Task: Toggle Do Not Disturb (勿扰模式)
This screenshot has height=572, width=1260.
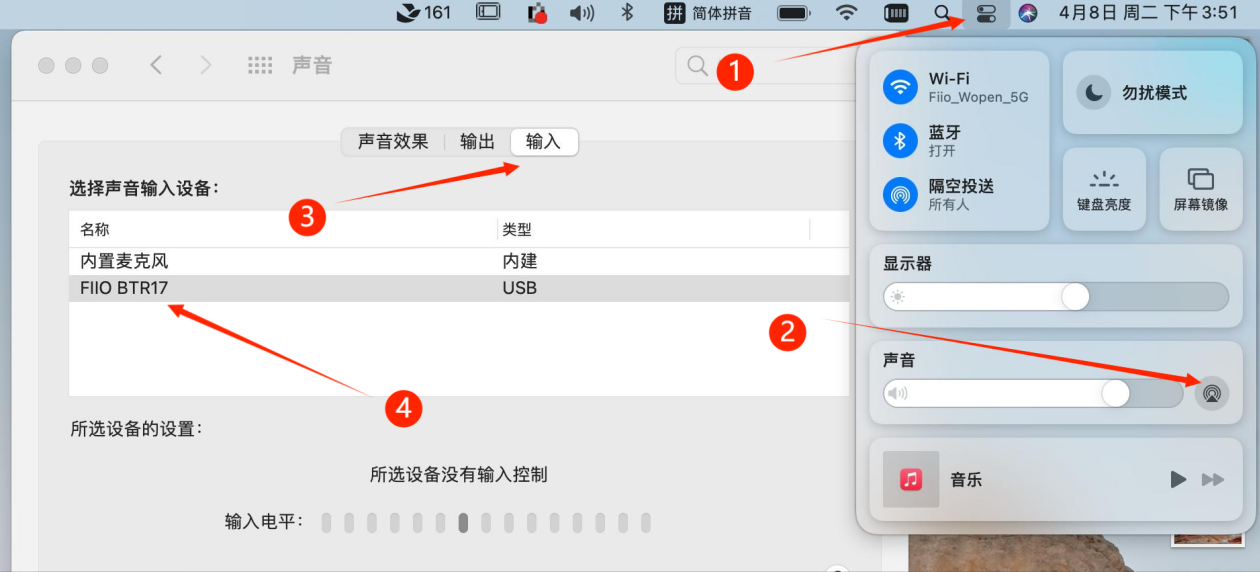Action: click(x=1094, y=93)
